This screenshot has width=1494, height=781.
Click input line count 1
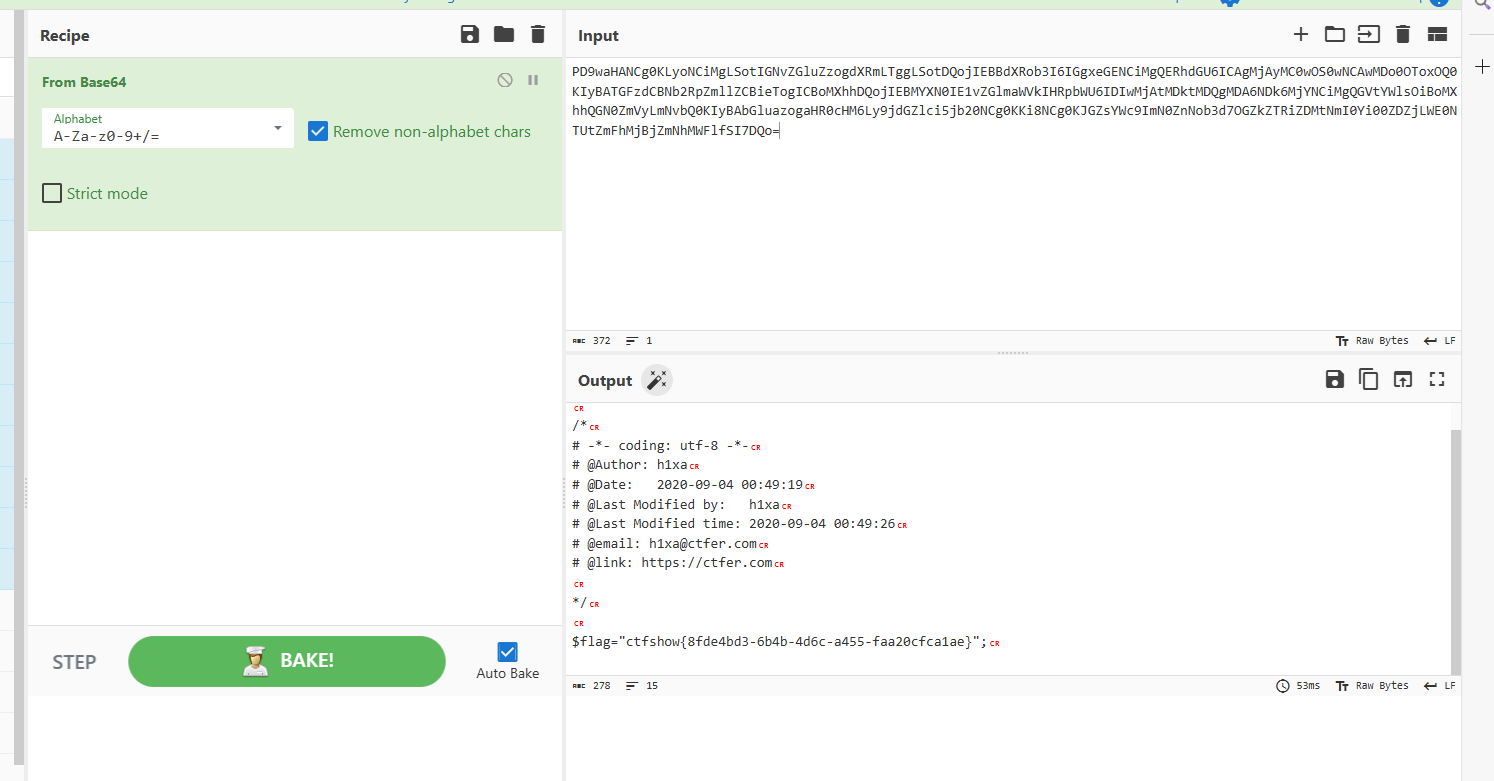pyautogui.click(x=639, y=341)
